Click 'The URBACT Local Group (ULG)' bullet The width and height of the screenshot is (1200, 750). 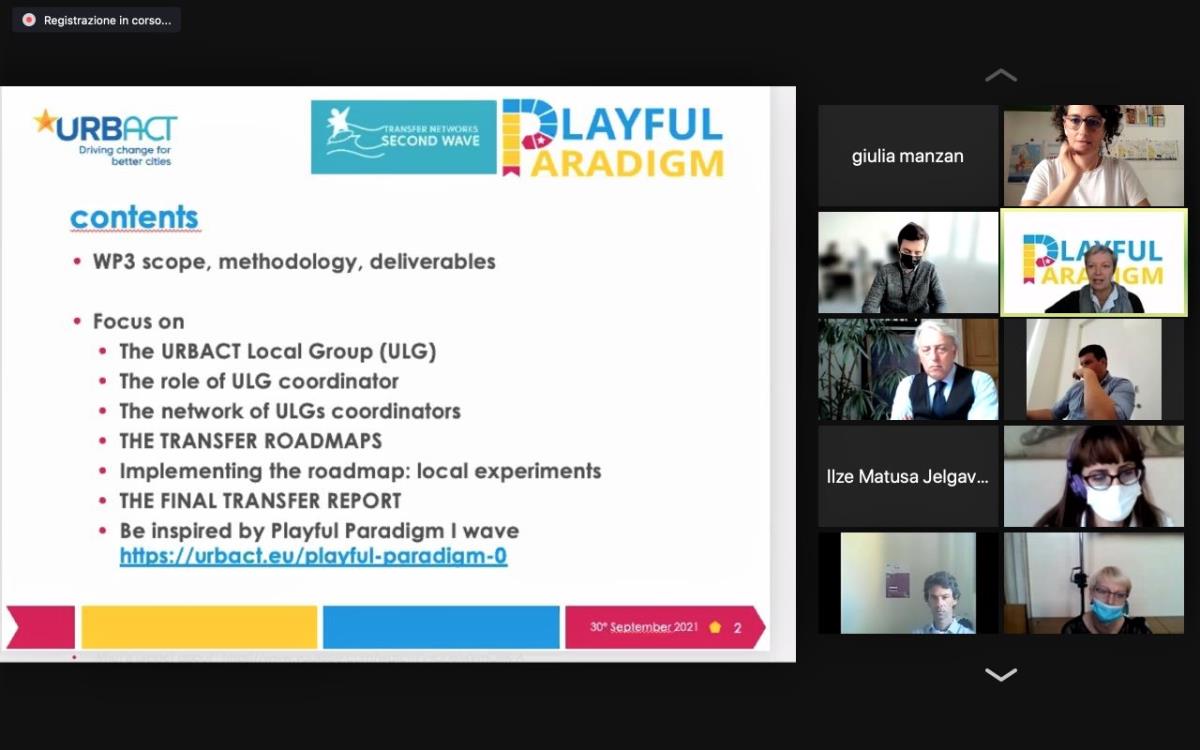(278, 352)
